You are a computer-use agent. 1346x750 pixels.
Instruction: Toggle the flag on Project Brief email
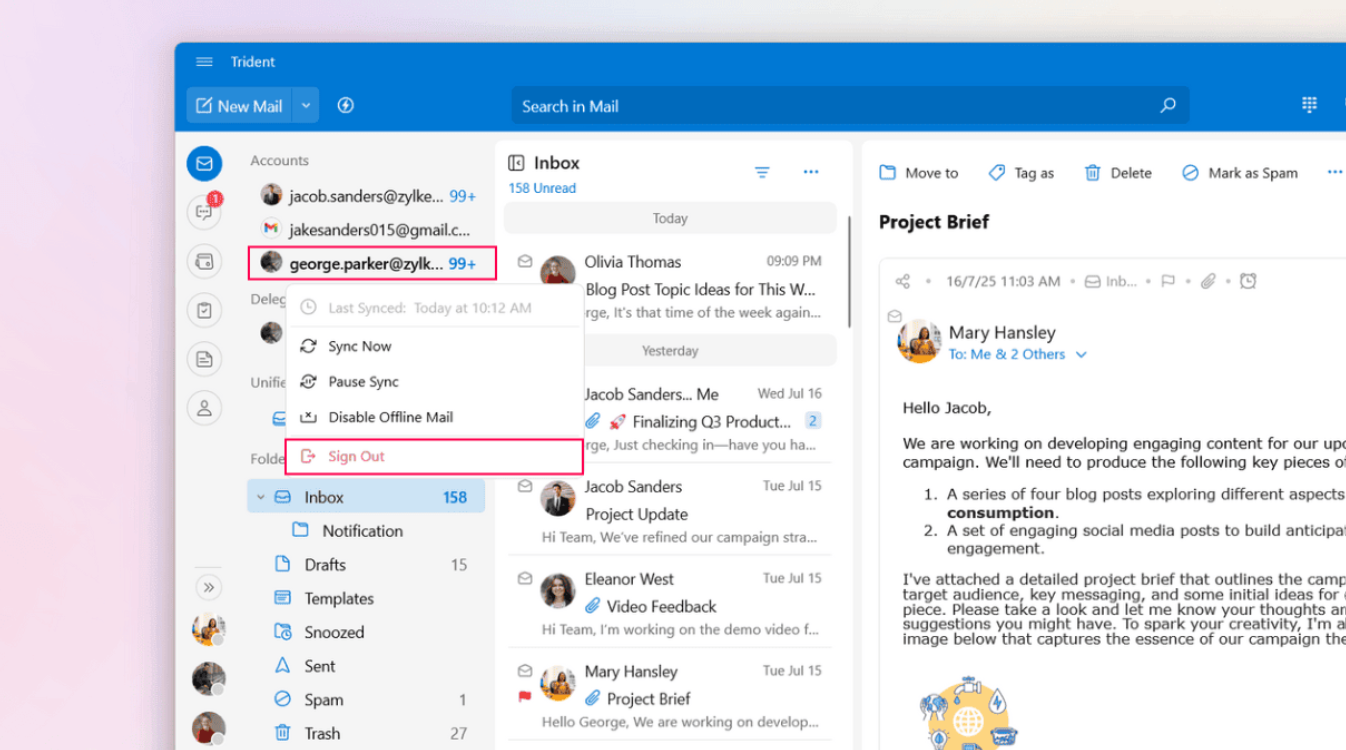click(x=1168, y=282)
